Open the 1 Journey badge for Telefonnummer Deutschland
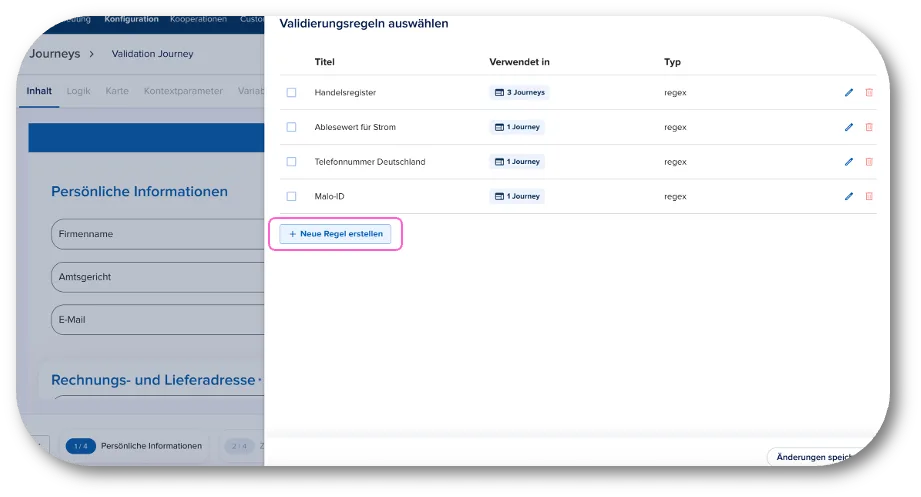The width and height of the screenshot is (921, 497). point(517,162)
